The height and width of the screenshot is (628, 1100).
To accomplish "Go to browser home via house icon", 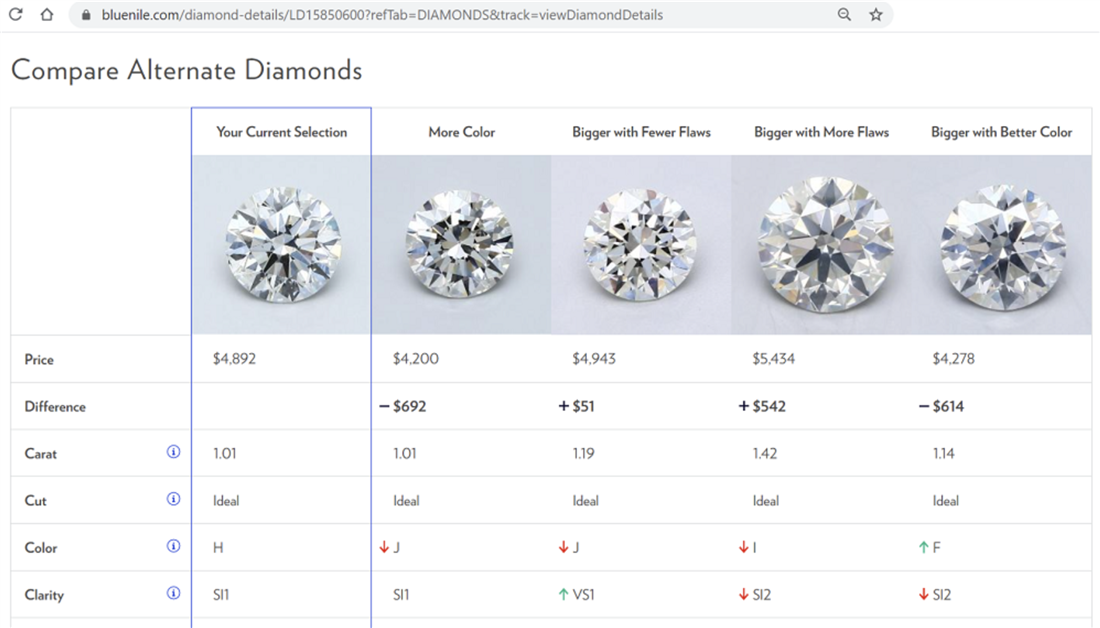I will coord(47,15).
